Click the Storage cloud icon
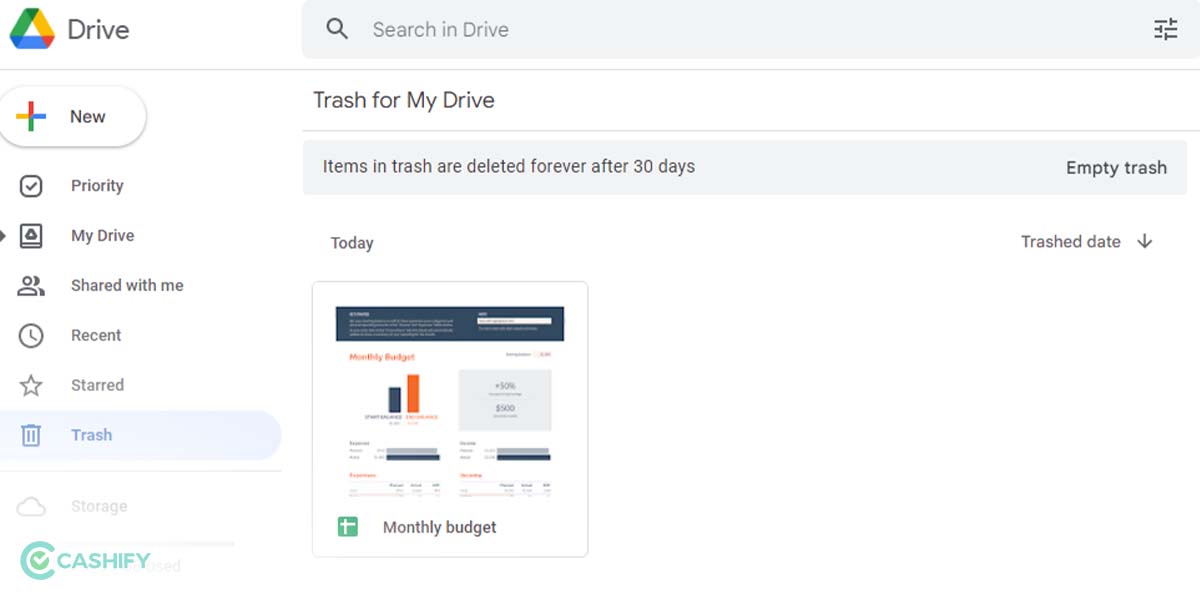 tap(33, 506)
